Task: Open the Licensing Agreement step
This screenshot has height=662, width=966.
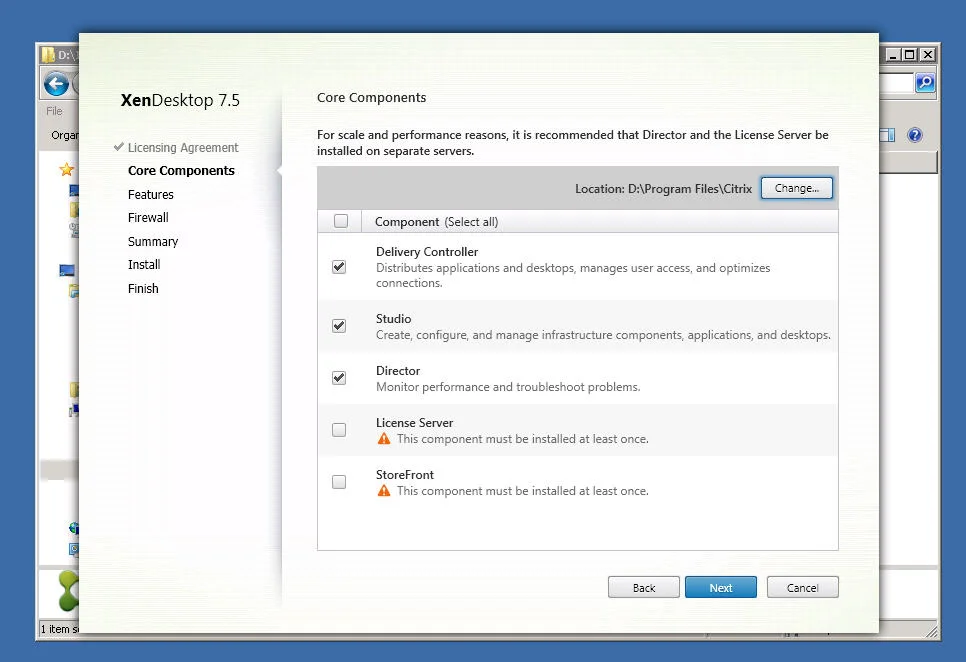Action: 182,148
